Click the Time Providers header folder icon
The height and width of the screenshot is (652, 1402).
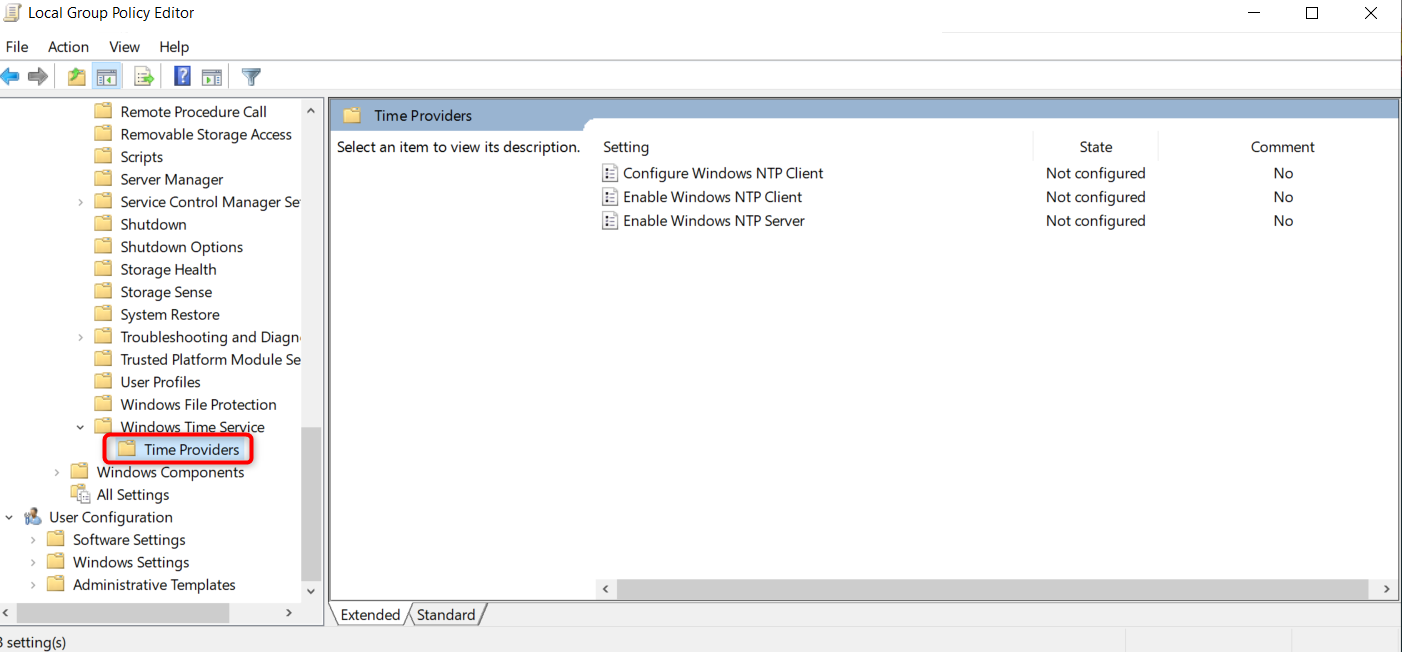coord(351,115)
